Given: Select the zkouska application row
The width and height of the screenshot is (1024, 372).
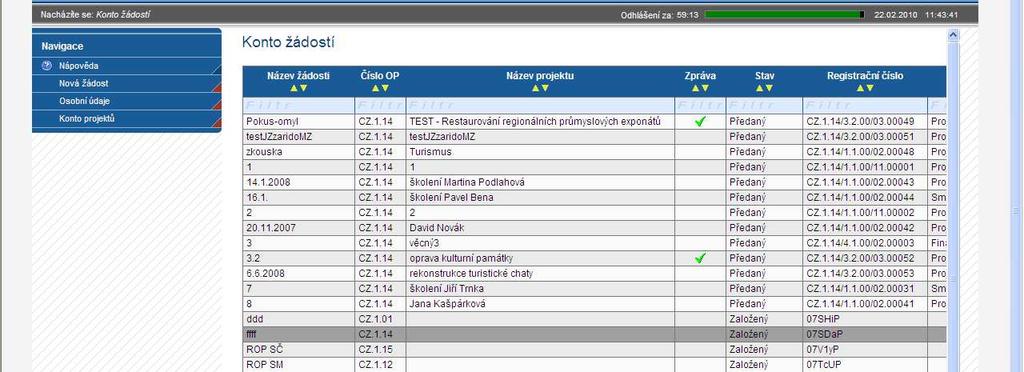Looking at the screenshot, I should (x=594, y=152).
